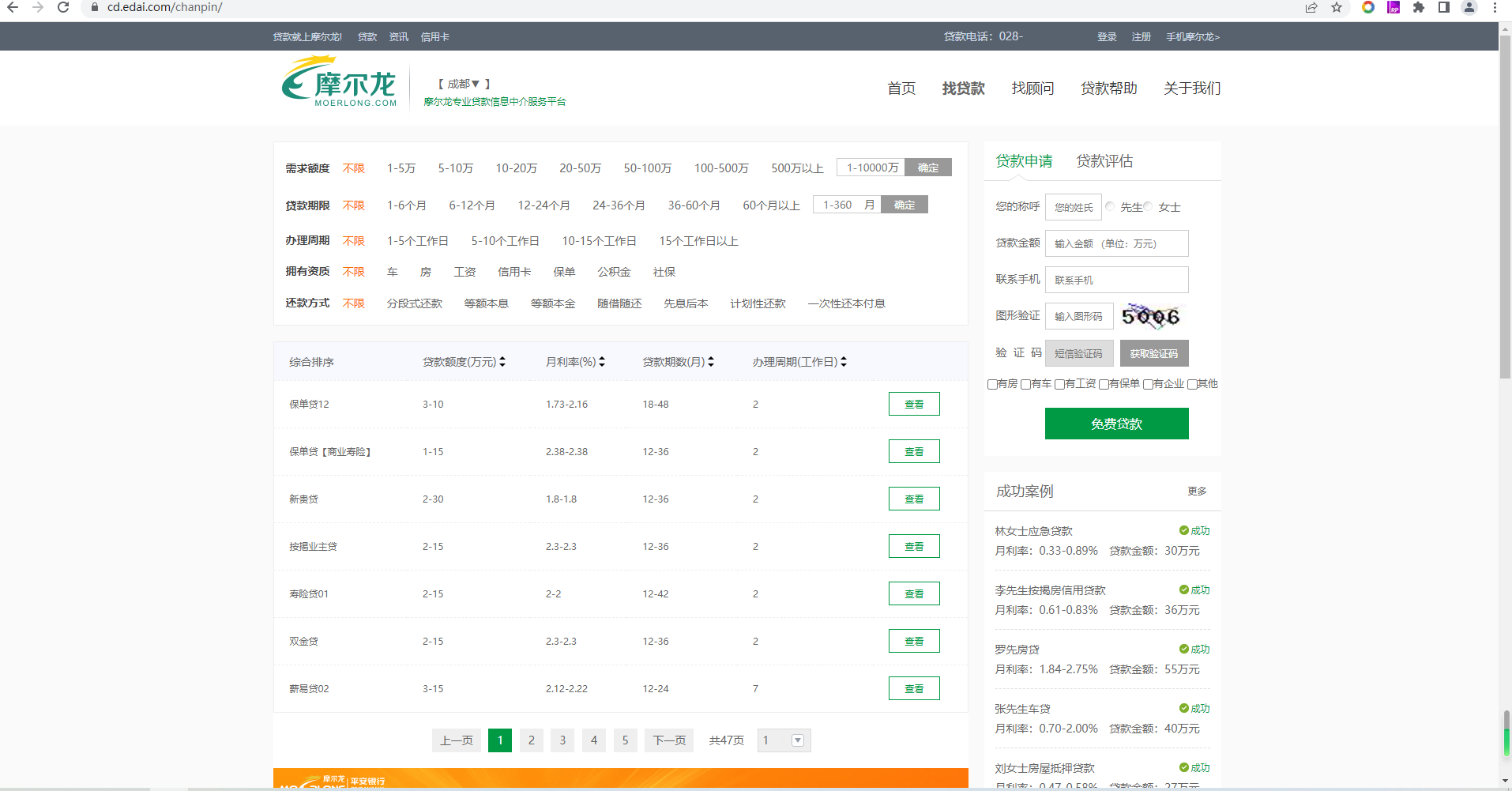This screenshot has height=791, width=1512.
Task: Click the green 免费贷款 button
Action: (x=1116, y=424)
